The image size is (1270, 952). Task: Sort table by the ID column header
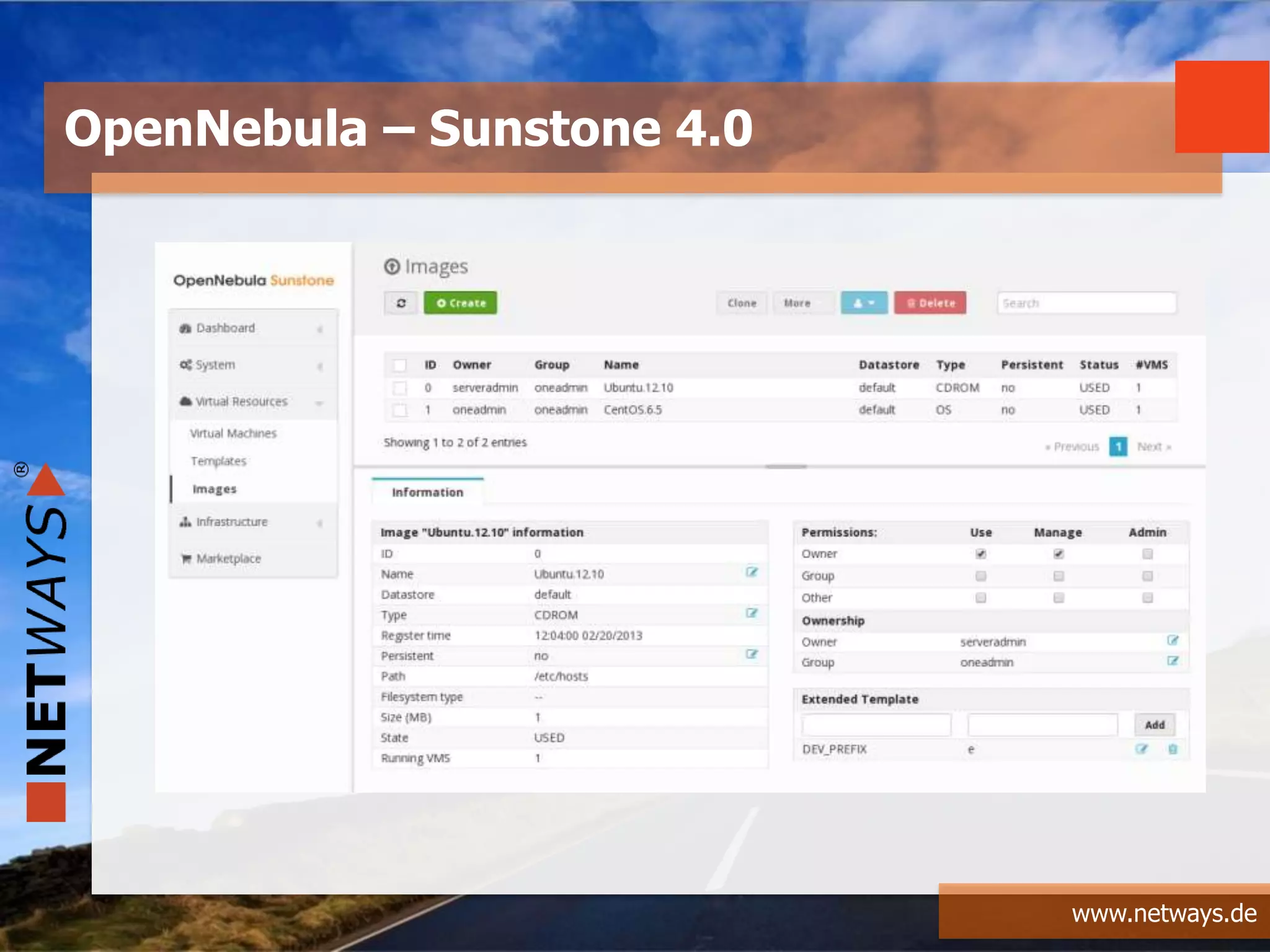pyautogui.click(x=430, y=365)
